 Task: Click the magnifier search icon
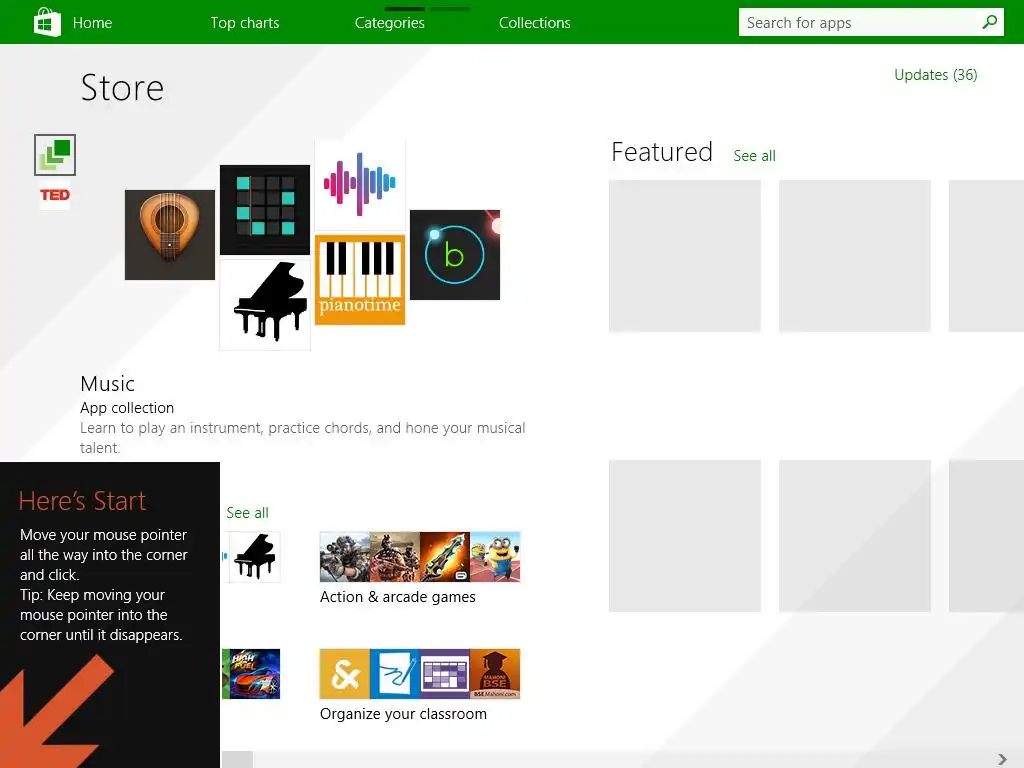coord(990,22)
